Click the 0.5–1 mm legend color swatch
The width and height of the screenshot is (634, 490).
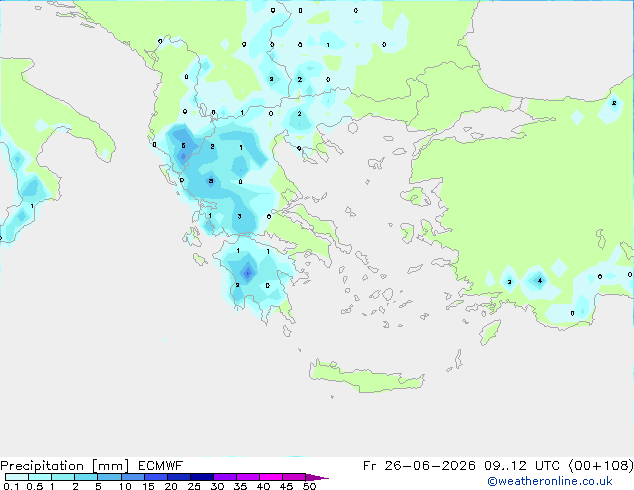click(40, 477)
